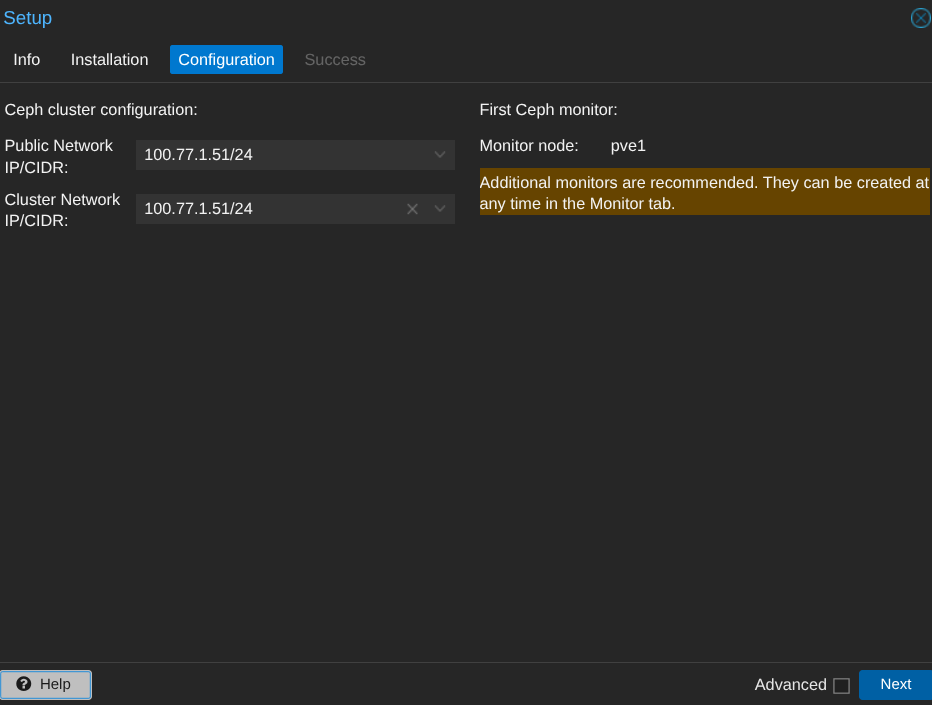932x705 pixels.
Task: Switch to the Info tab
Action: click(27, 60)
